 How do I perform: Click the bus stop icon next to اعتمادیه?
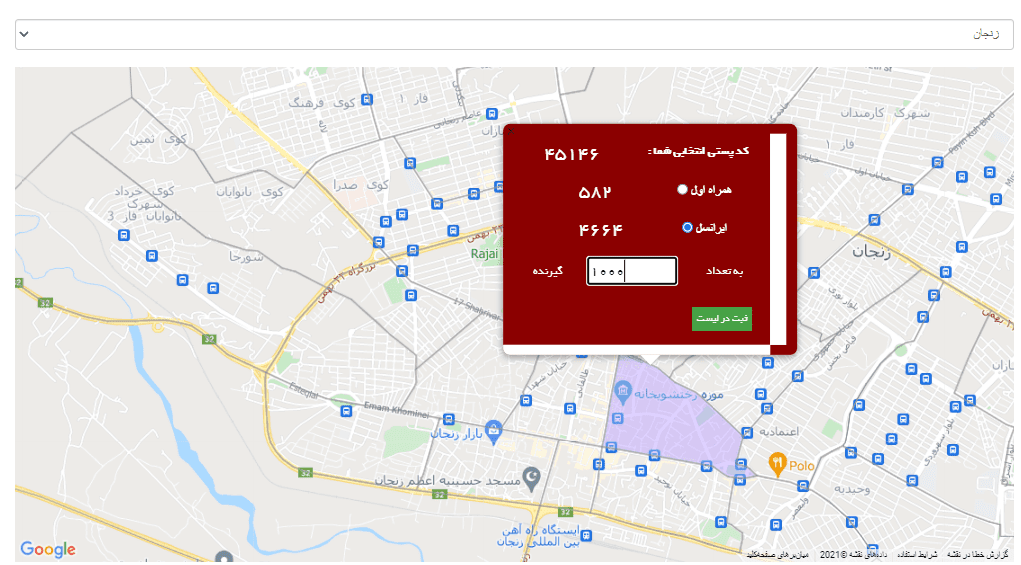tap(747, 432)
